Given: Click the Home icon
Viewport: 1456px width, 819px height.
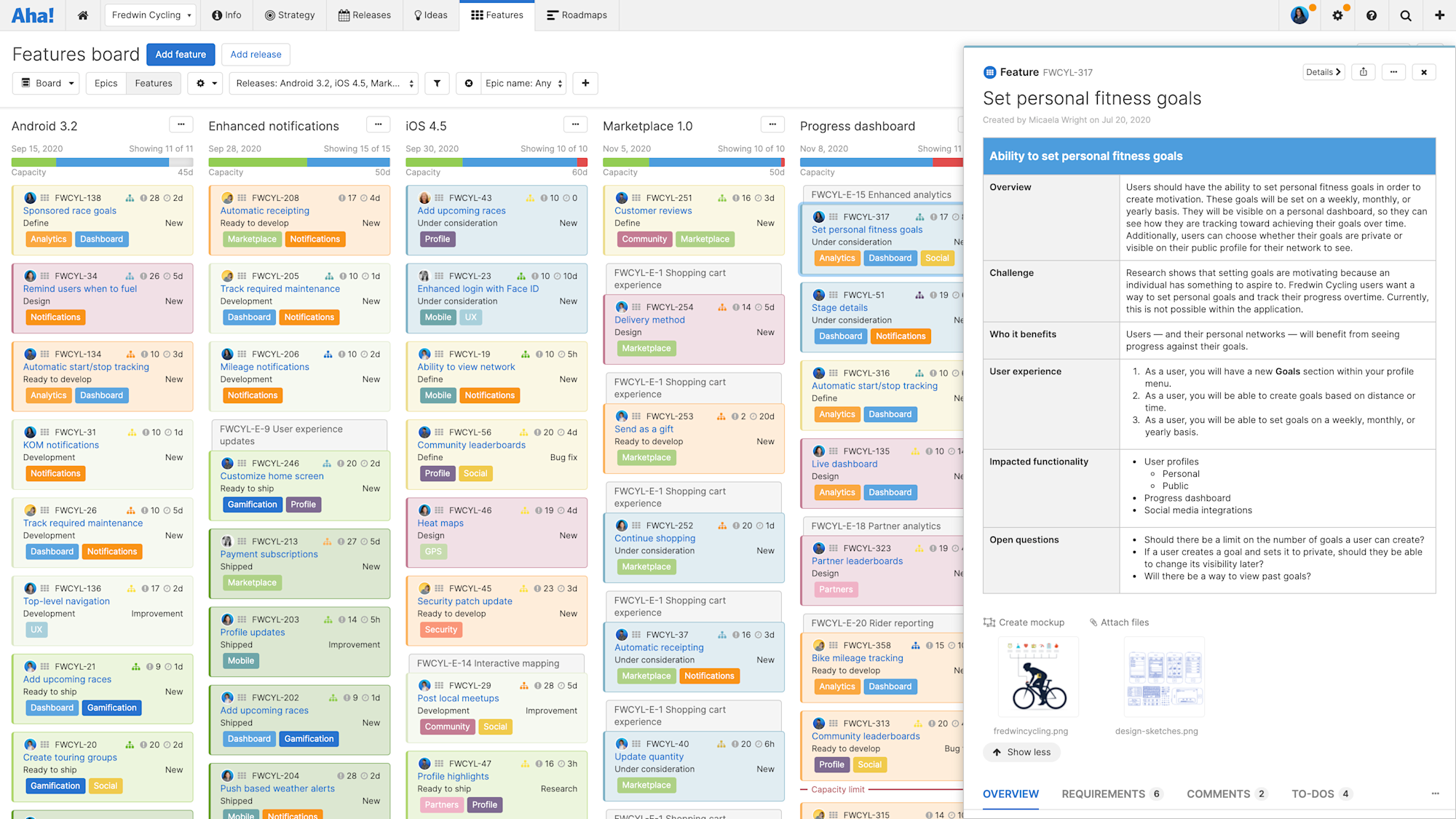Looking at the screenshot, I should click(x=82, y=15).
